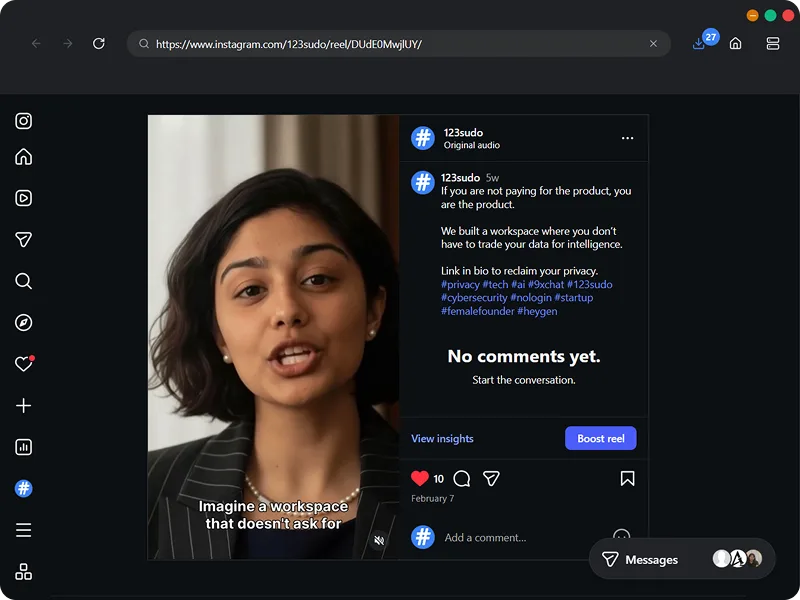This screenshot has width=800, height=600.
Task: View notifications via the heart icon
Action: click(24, 364)
